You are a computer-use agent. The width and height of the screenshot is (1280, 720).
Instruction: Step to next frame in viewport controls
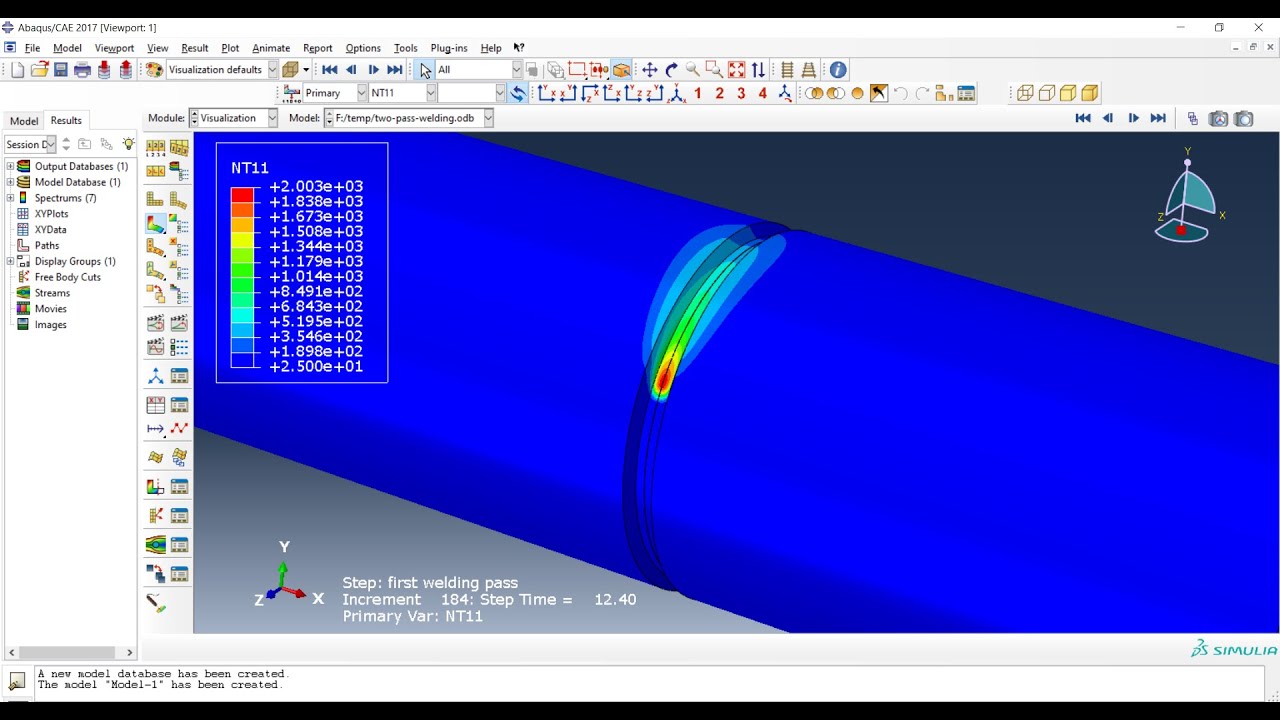click(x=1133, y=118)
